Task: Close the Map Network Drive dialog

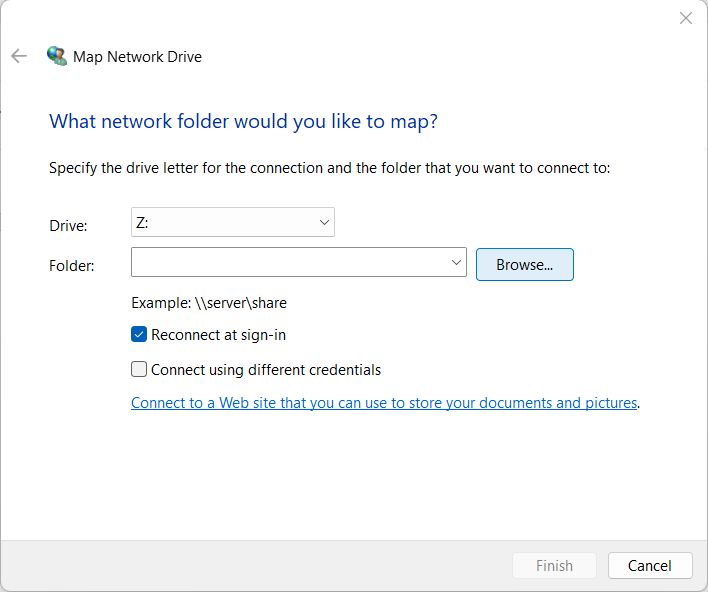Action: click(x=686, y=18)
